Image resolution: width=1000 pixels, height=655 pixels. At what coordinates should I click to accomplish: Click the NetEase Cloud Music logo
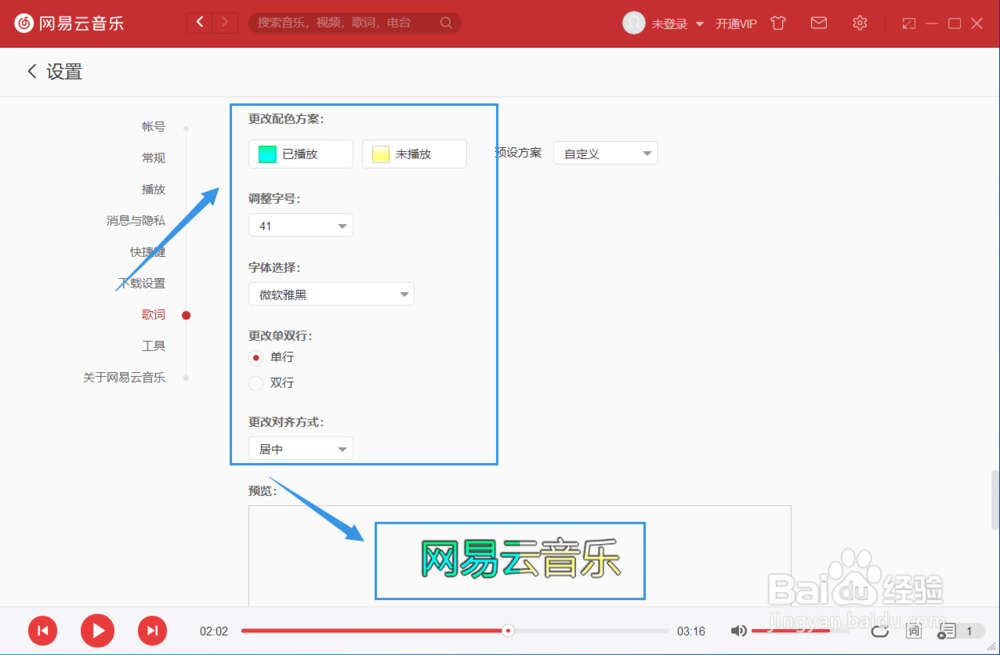tap(69, 24)
